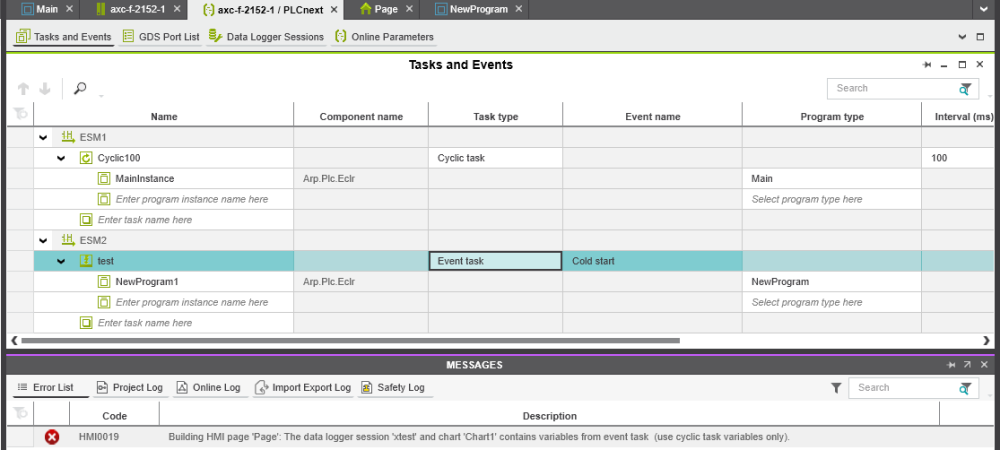Image resolution: width=1000 pixels, height=450 pixels.
Task: Open the Safety Log view
Action: point(392,388)
